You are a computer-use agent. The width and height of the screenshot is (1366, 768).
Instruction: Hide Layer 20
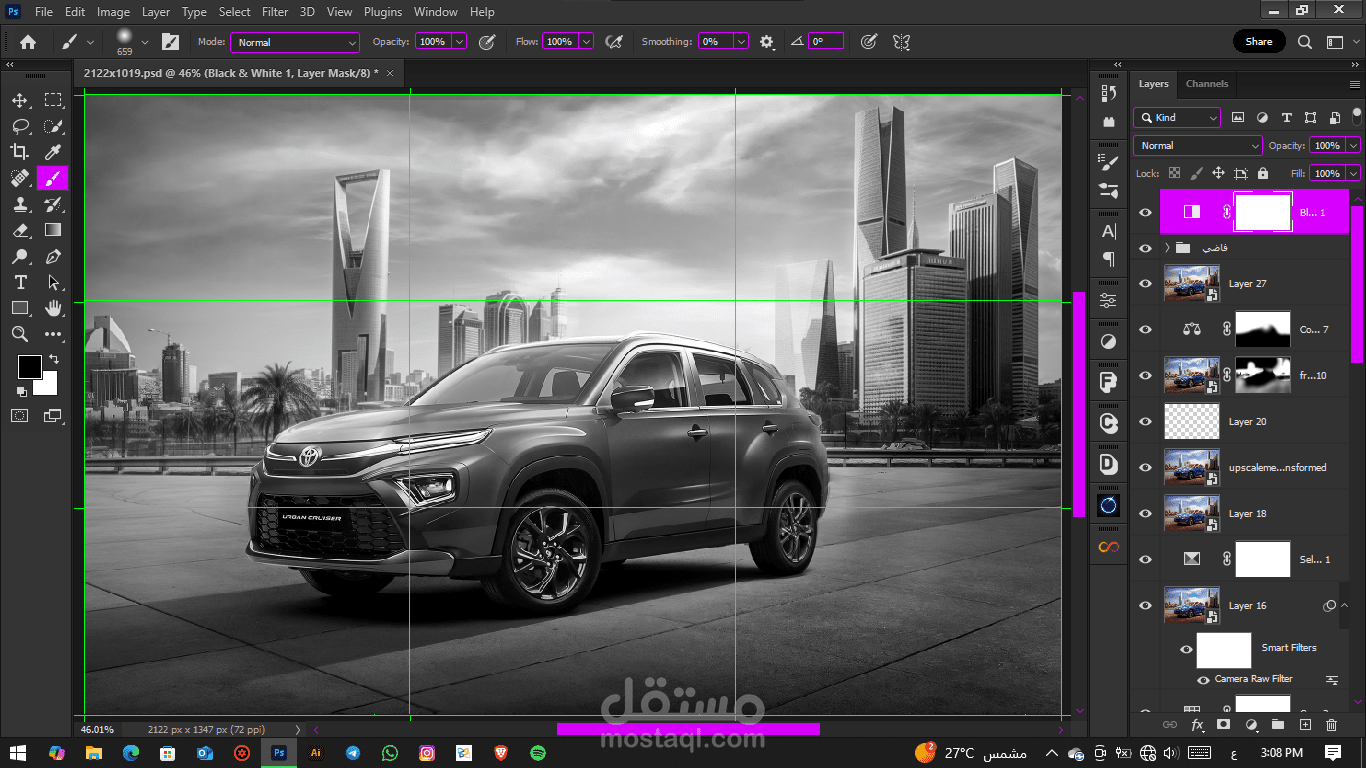[x=1146, y=422]
